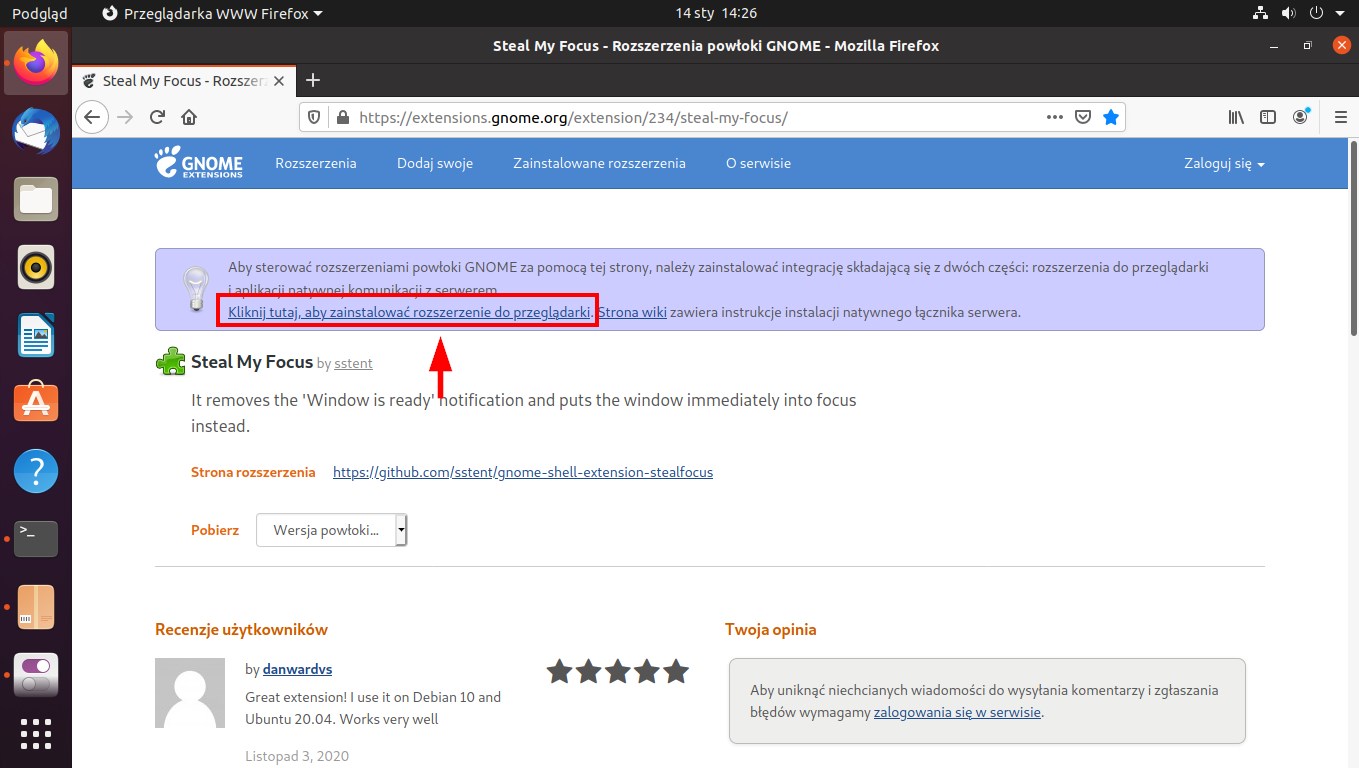
Task: Click the page vertical scrollbar
Action: pyautogui.click(x=1353, y=238)
